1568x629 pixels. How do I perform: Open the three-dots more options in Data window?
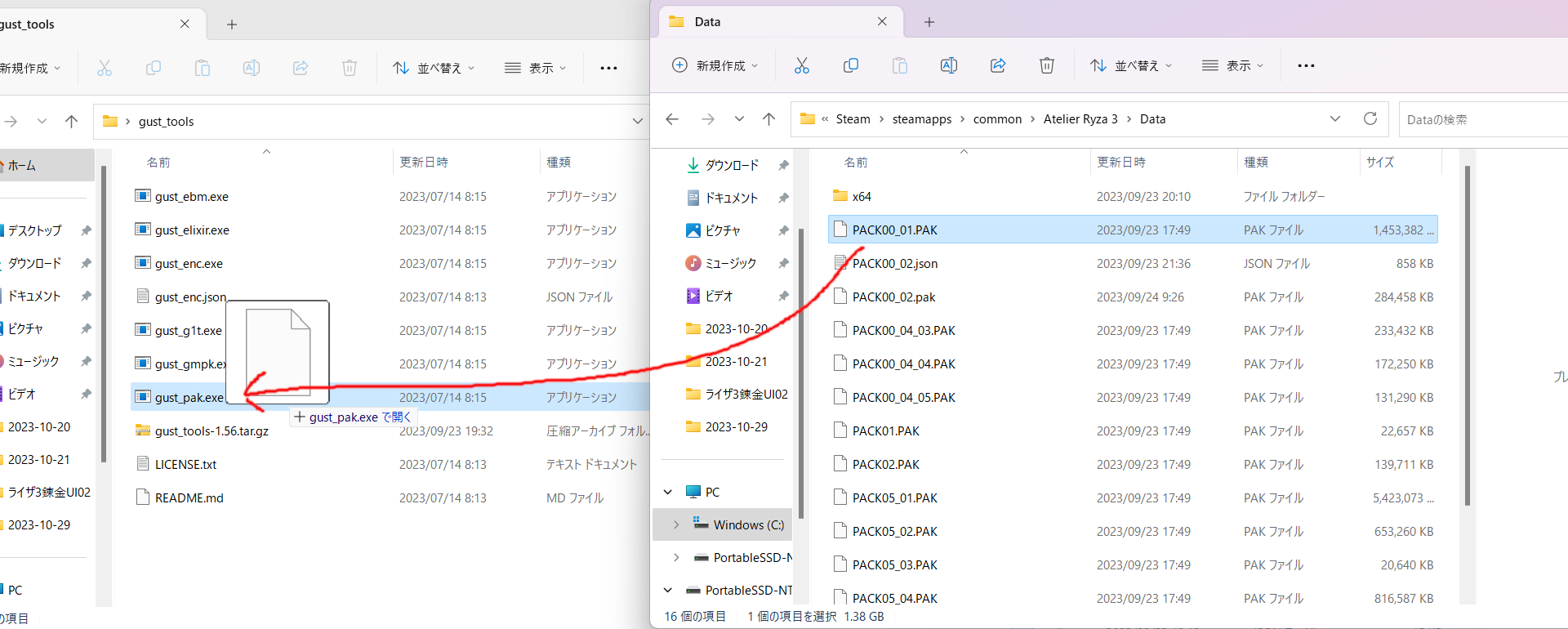click(1306, 65)
